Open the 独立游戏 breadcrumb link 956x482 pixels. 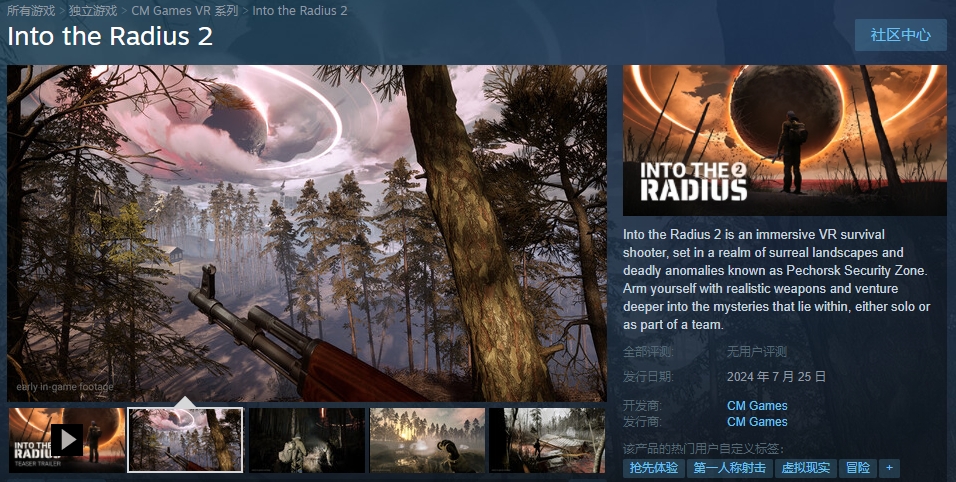point(93,10)
